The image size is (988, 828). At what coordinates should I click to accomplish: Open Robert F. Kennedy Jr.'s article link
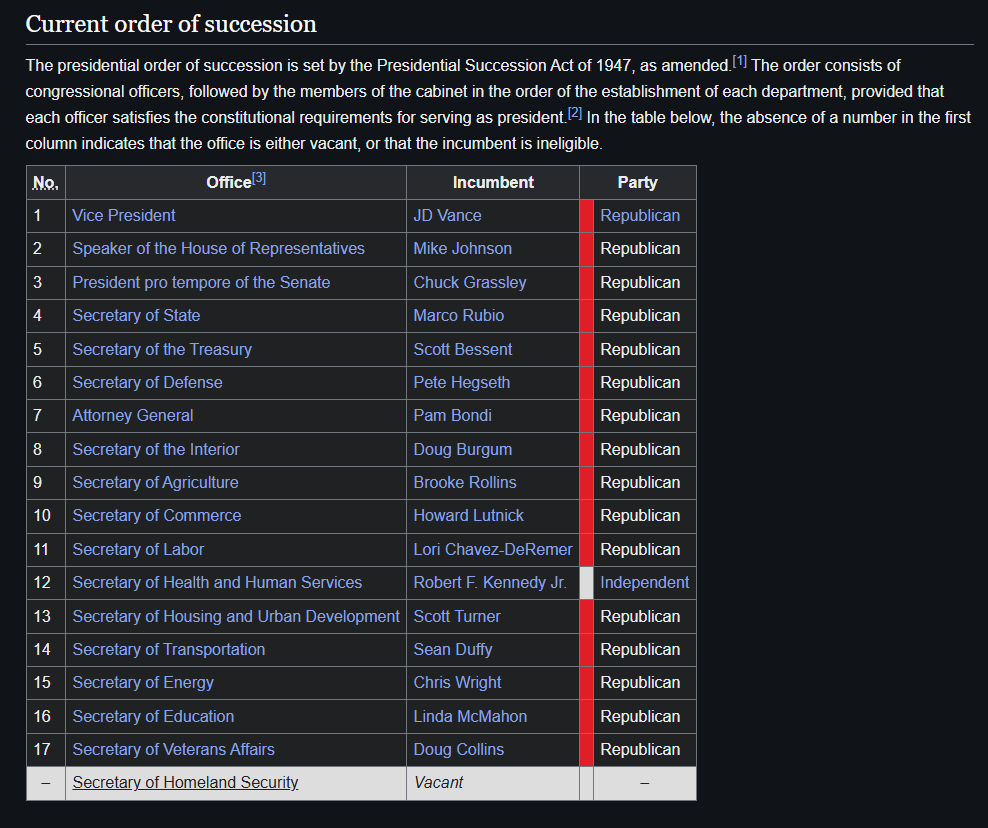490,582
